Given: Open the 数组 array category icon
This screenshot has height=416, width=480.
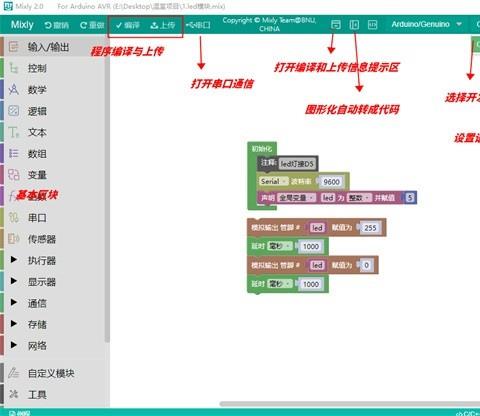Looking at the screenshot, I should click(x=13, y=154).
